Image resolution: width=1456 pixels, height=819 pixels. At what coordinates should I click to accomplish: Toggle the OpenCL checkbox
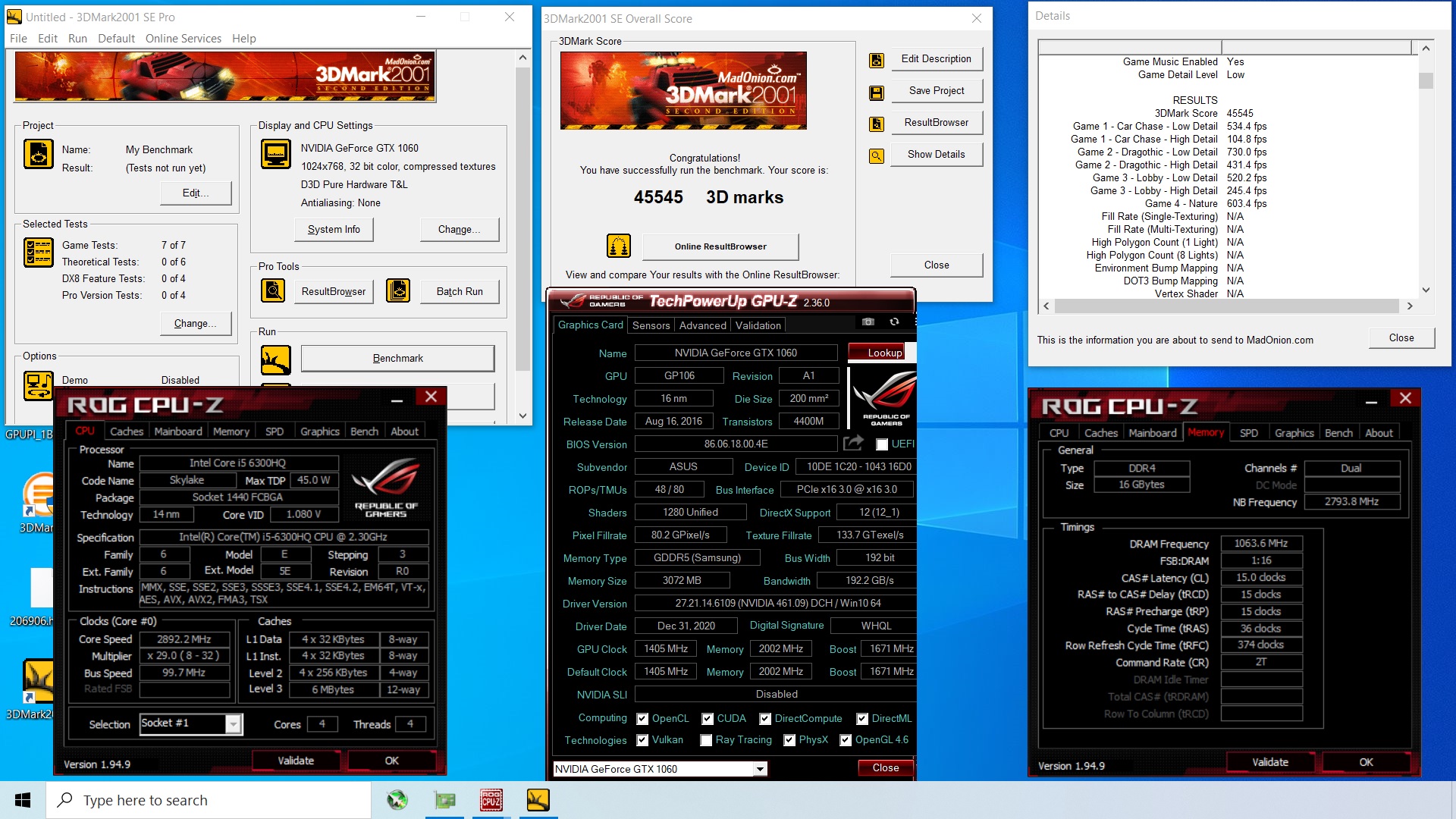(642, 719)
